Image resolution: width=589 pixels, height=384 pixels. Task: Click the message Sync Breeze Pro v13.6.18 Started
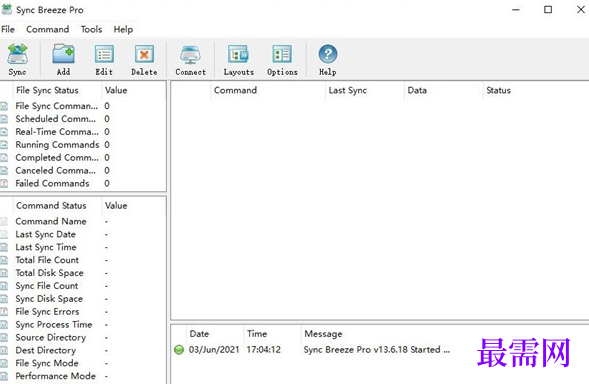click(x=376, y=350)
